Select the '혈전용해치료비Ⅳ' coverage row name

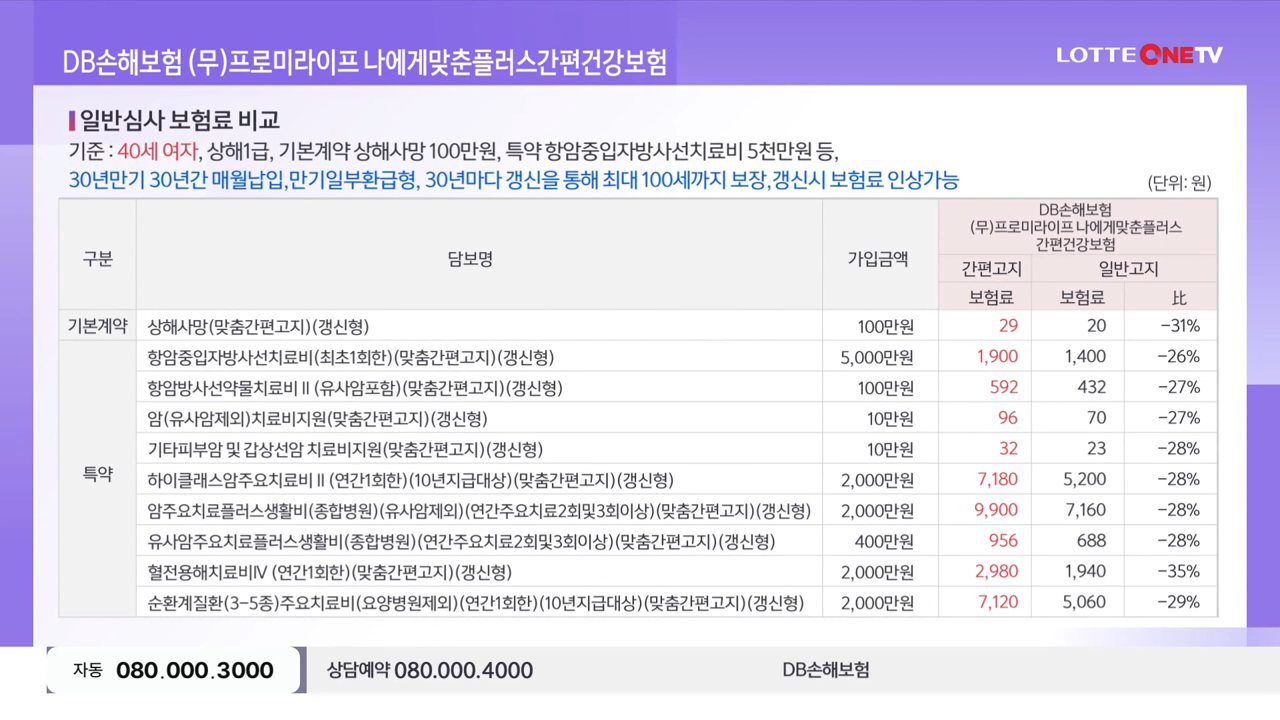pyautogui.click(x=329, y=572)
